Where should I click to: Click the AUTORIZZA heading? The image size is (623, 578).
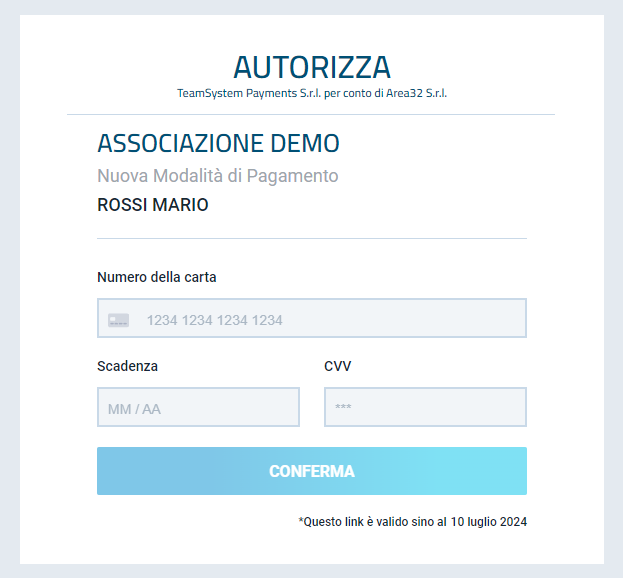312,67
